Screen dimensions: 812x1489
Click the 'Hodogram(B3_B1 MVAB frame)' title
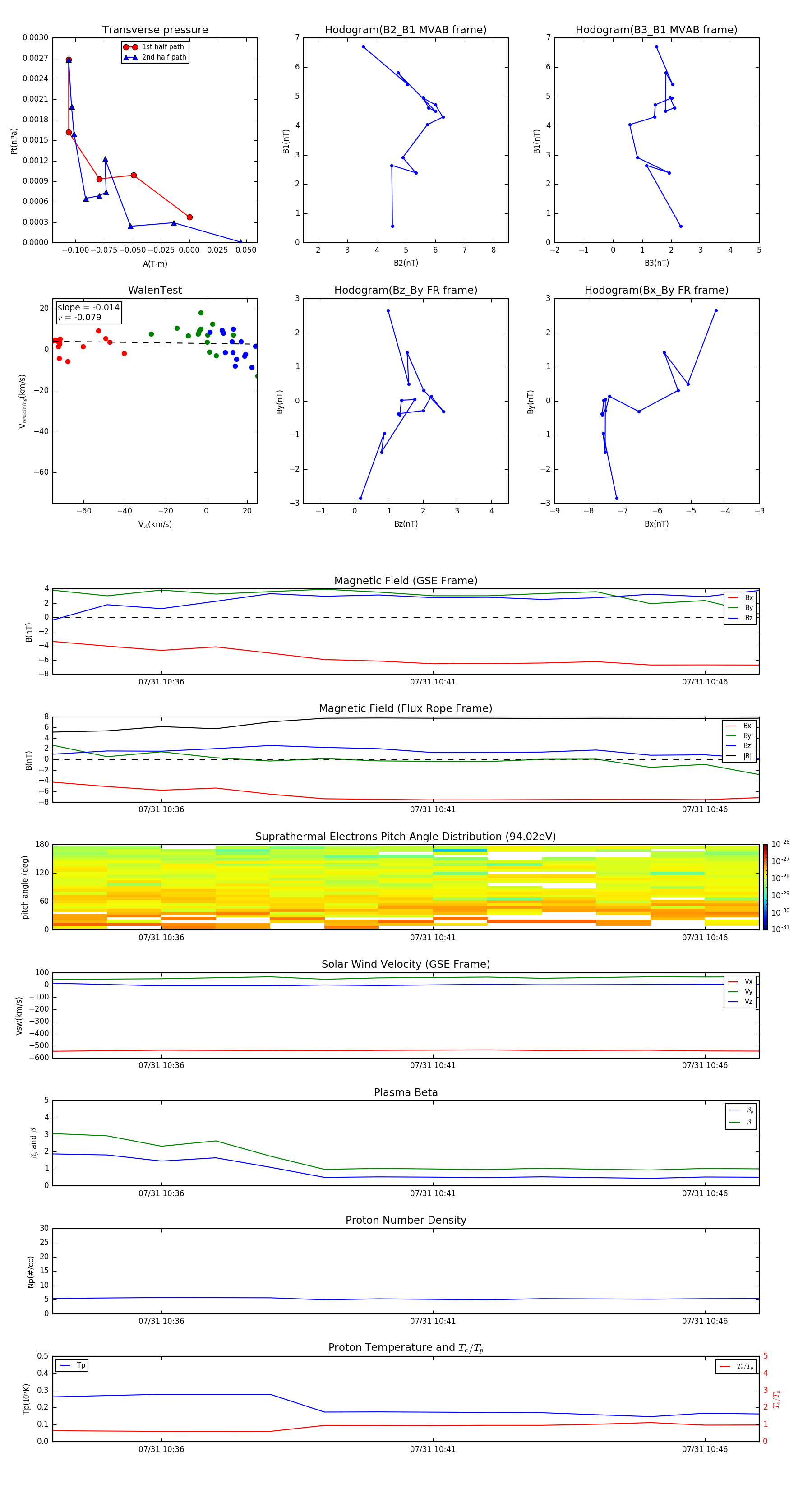click(x=656, y=29)
